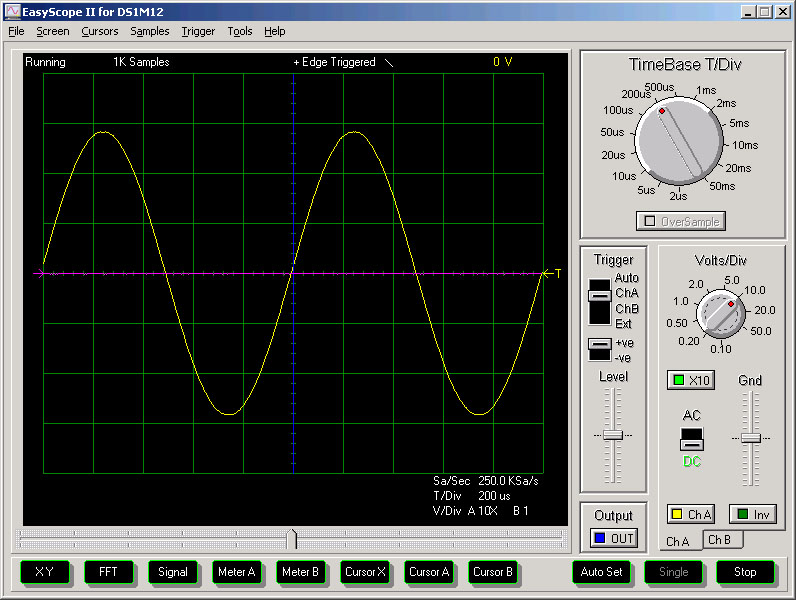This screenshot has height=600, width=796.
Task: Open the Cursors menu
Action: 100,31
